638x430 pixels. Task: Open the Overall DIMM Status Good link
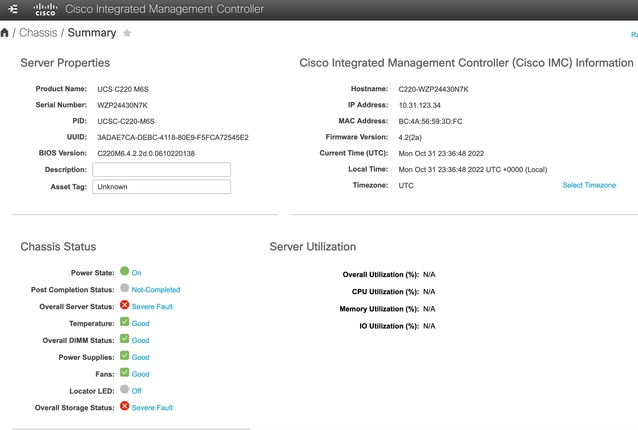[x=140, y=341]
